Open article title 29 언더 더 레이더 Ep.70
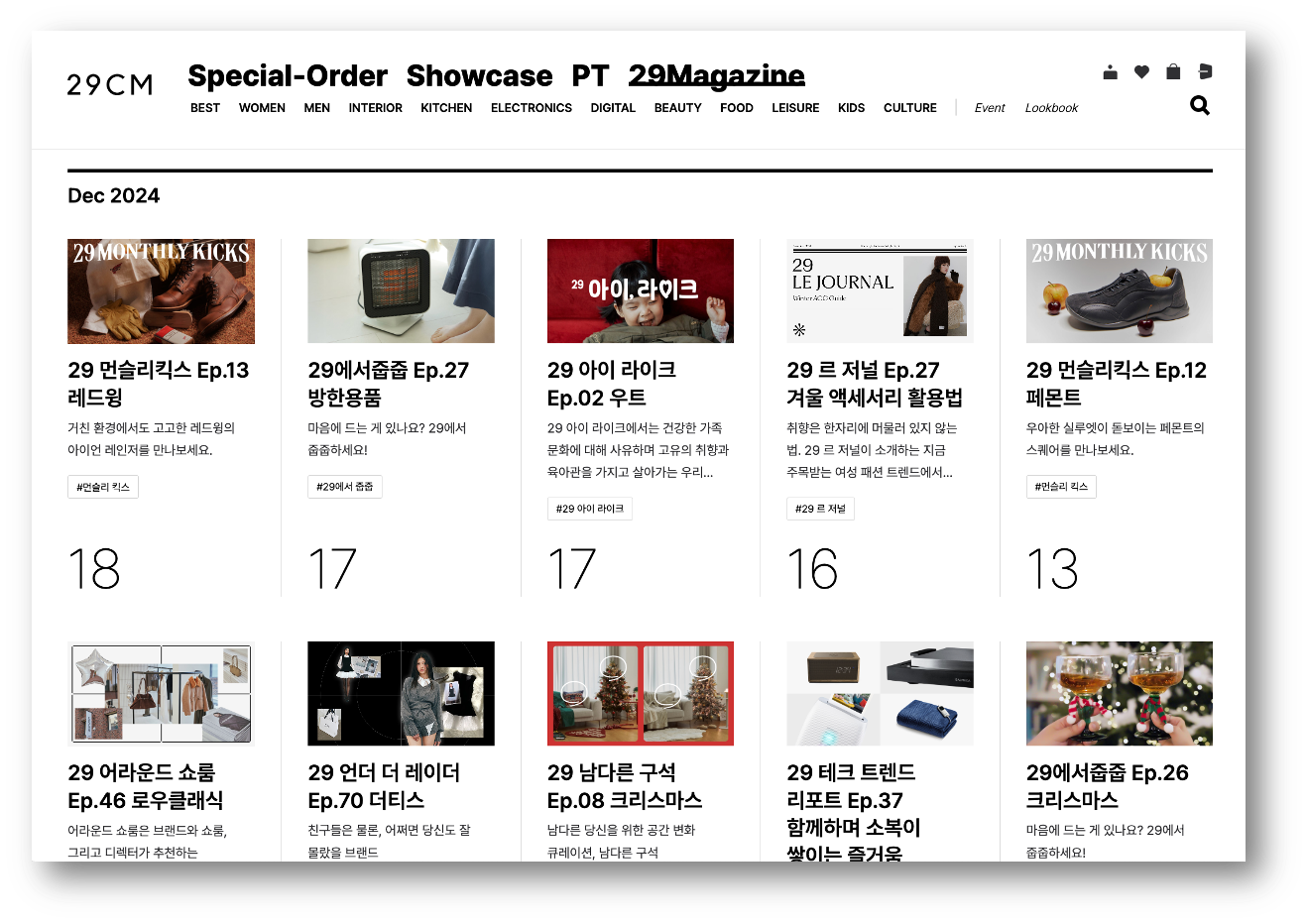The height and width of the screenshot is (924, 1307). tap(384, 786)
